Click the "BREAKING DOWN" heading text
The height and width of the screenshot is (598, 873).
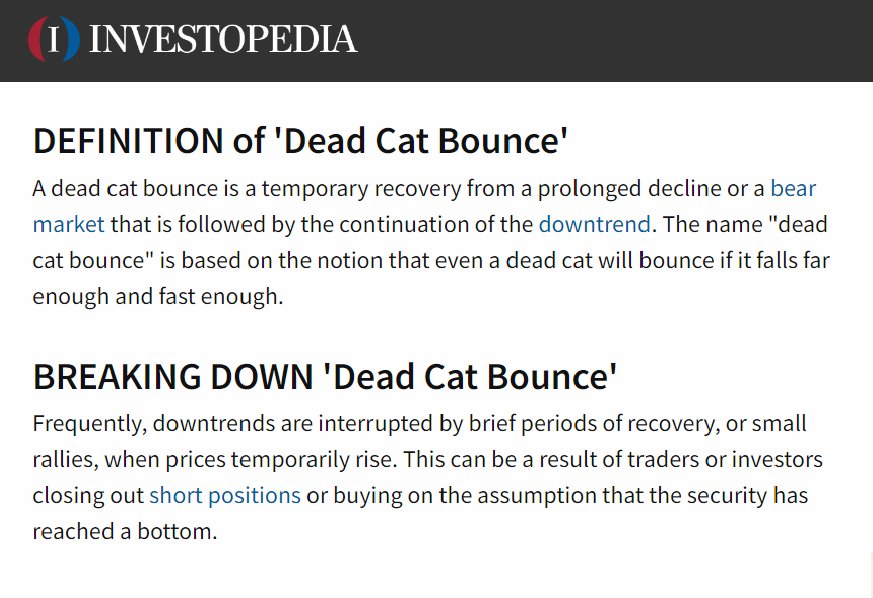172,377
